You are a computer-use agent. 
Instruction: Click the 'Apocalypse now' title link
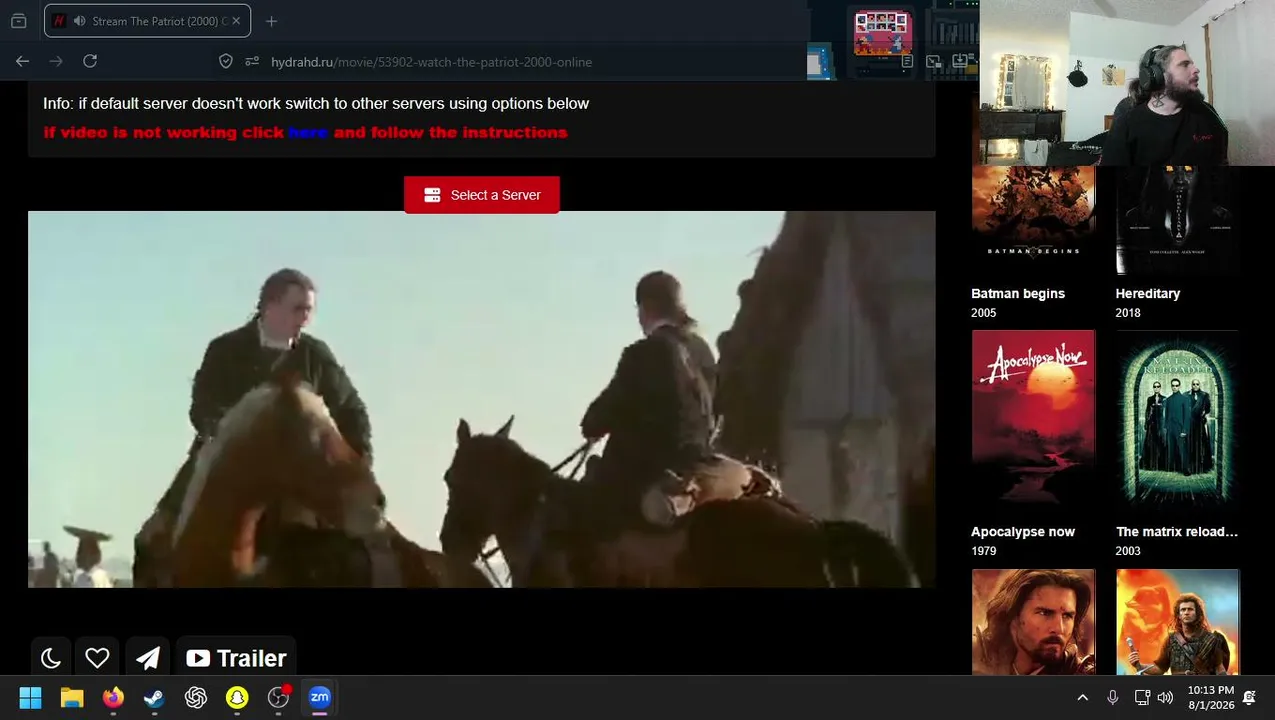pyautogui.click(x=1023, y=531)
